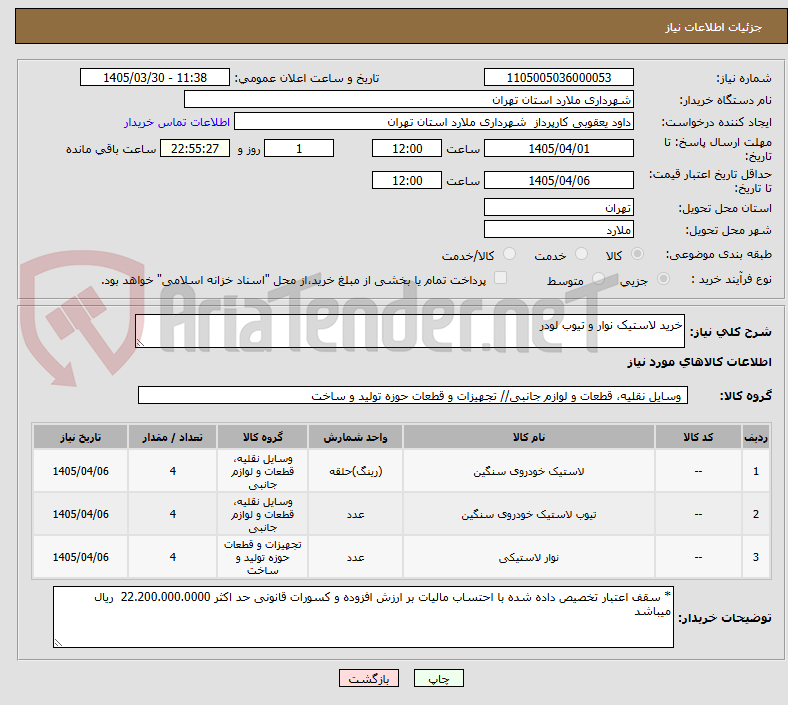This screenshot has height=705, width=788.
Task: Click the price validity time field
Action: (407, 180)
